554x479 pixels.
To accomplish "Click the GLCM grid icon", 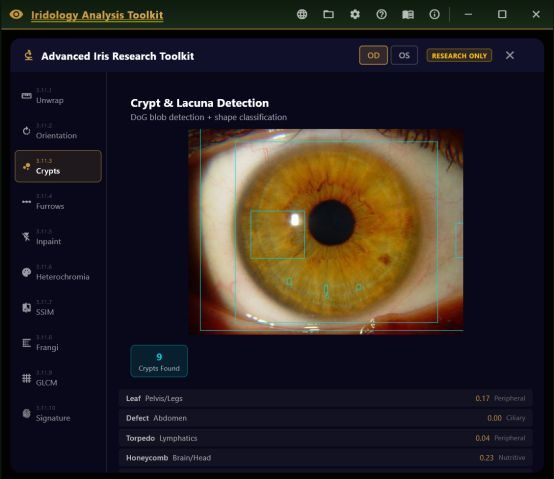I will point(26,378).
